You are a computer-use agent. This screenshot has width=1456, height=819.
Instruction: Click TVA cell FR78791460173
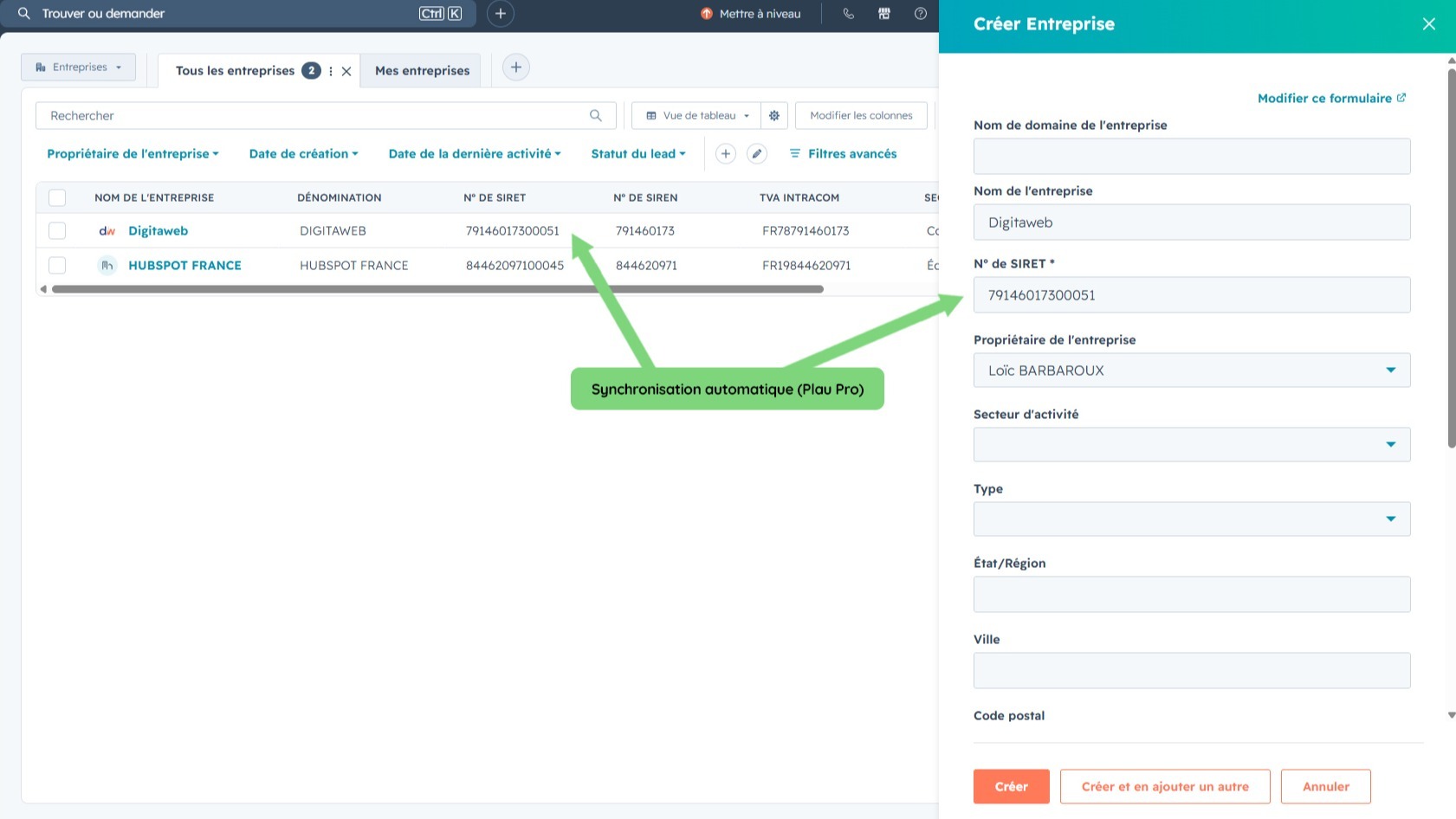pyautogui.click(x=806, y=231)
